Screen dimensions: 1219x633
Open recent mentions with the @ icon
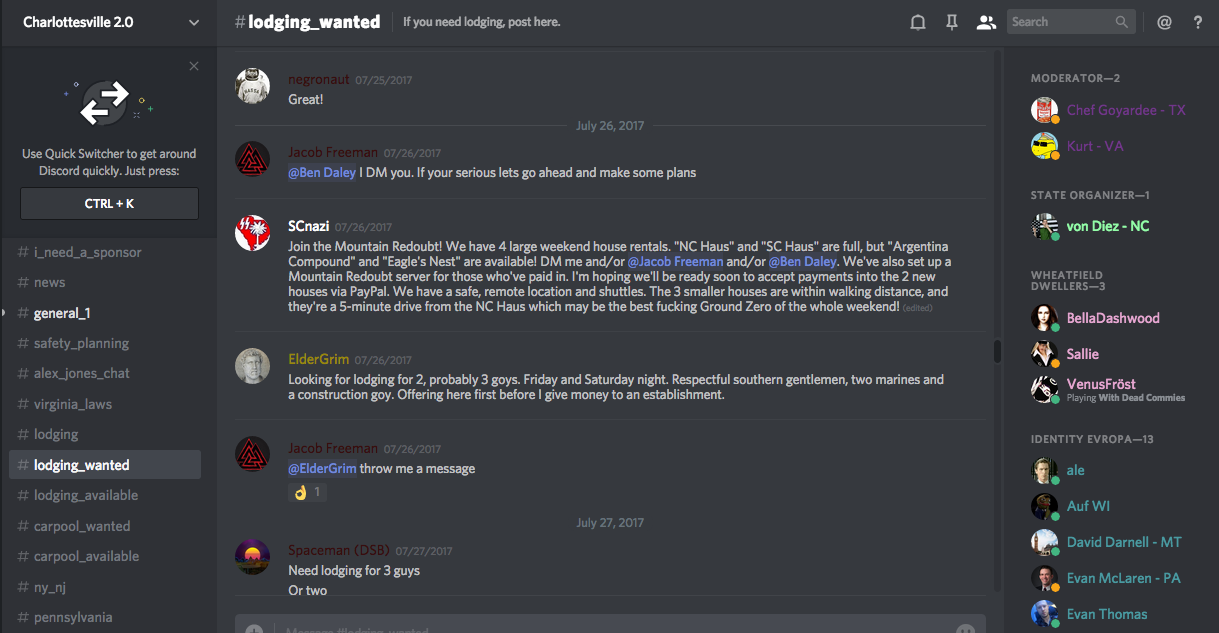[1164, 22]
